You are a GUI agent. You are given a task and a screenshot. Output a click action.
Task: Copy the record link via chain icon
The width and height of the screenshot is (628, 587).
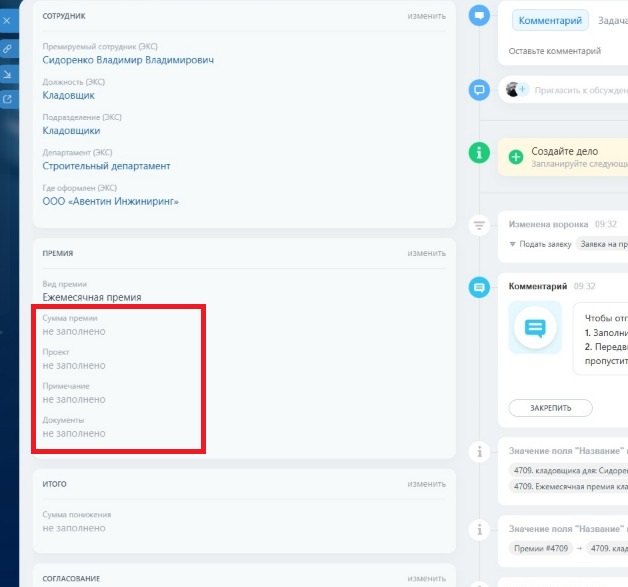[x=6, y=48]
